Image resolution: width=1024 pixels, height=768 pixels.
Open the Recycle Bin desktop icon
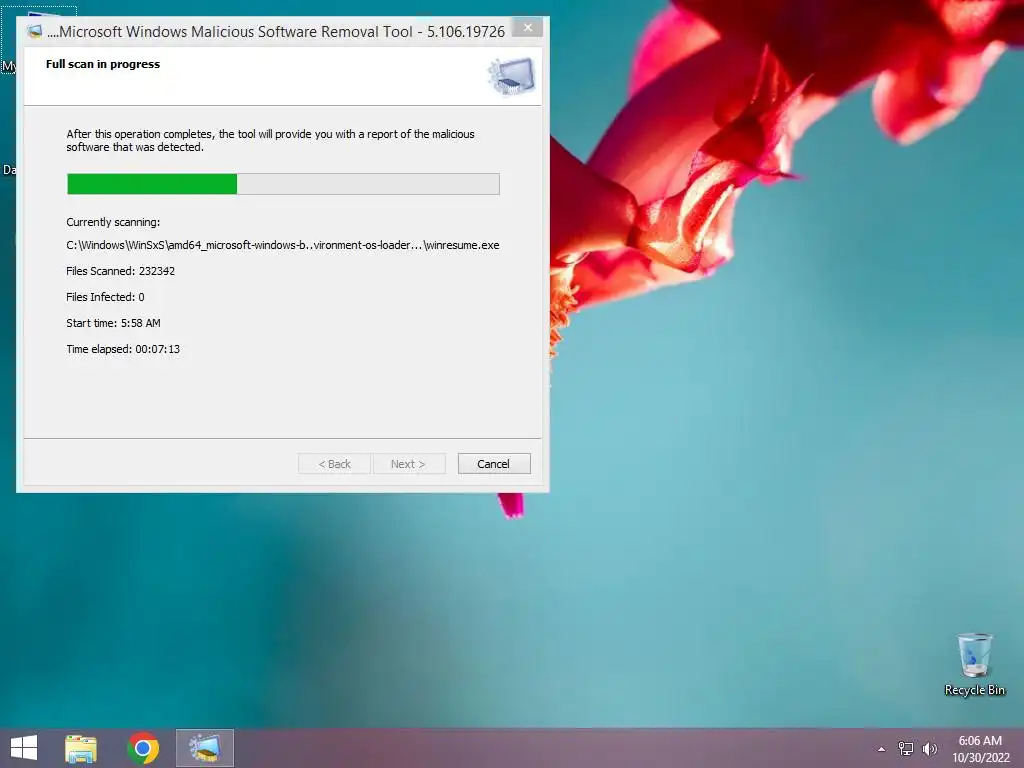(x=974, y=664)
